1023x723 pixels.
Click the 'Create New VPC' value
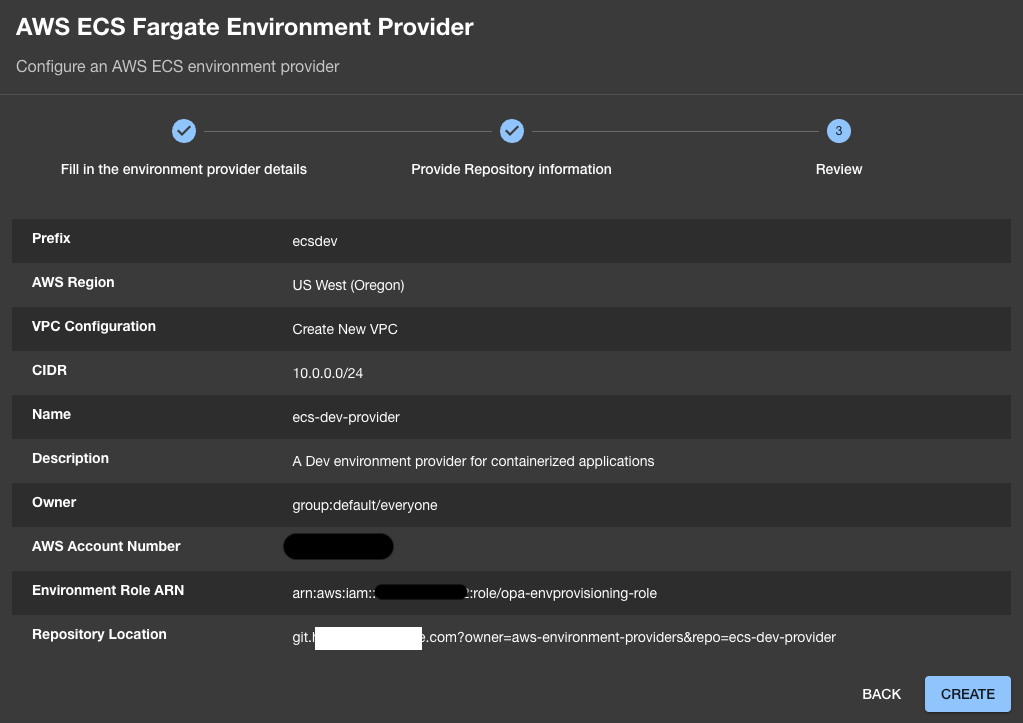pos(345,330)
